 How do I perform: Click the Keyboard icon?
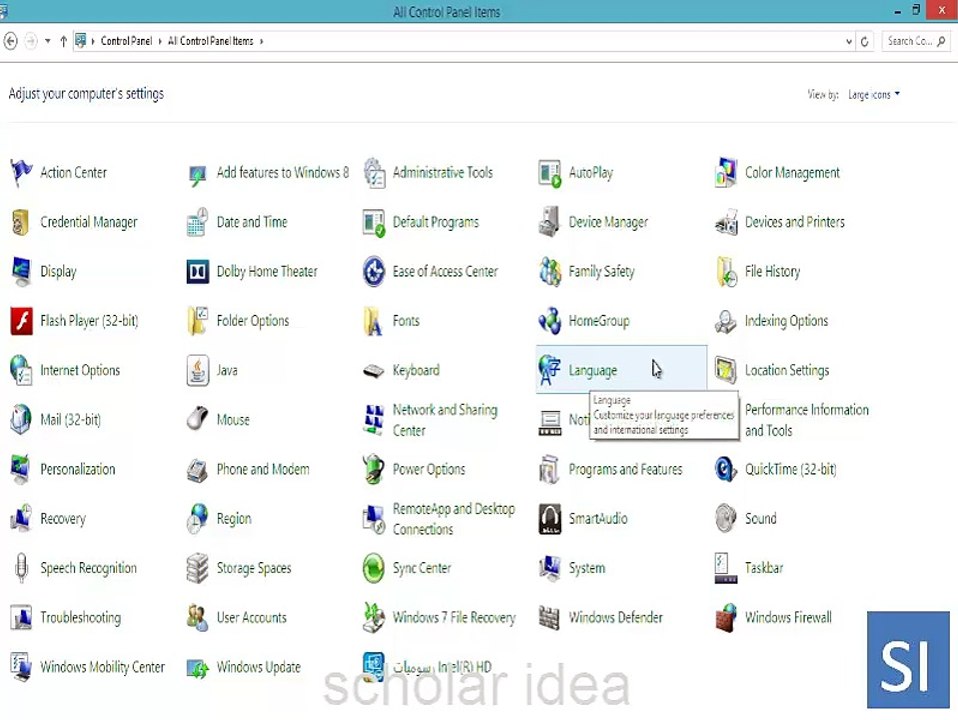point(373,371)
